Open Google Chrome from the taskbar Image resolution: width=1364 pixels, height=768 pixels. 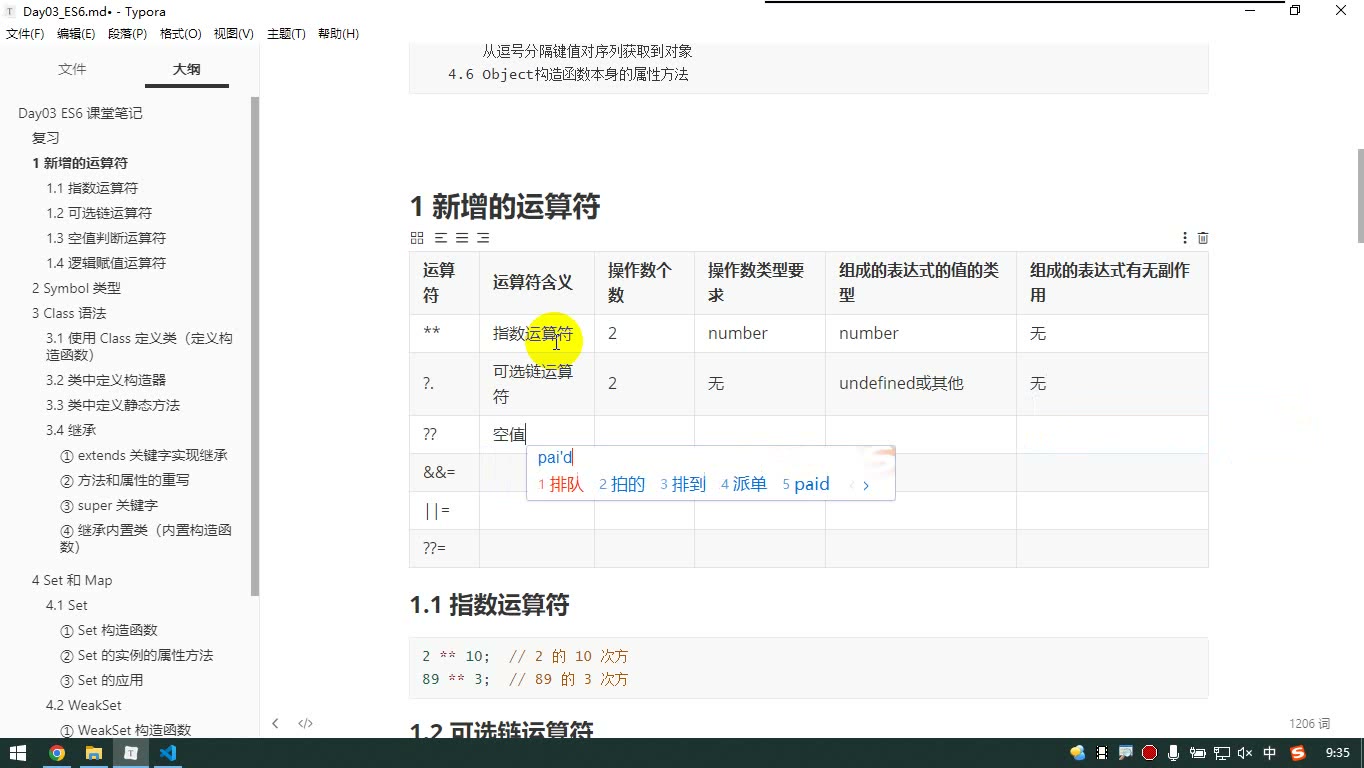pyautogui.click(x=57, y=753)
